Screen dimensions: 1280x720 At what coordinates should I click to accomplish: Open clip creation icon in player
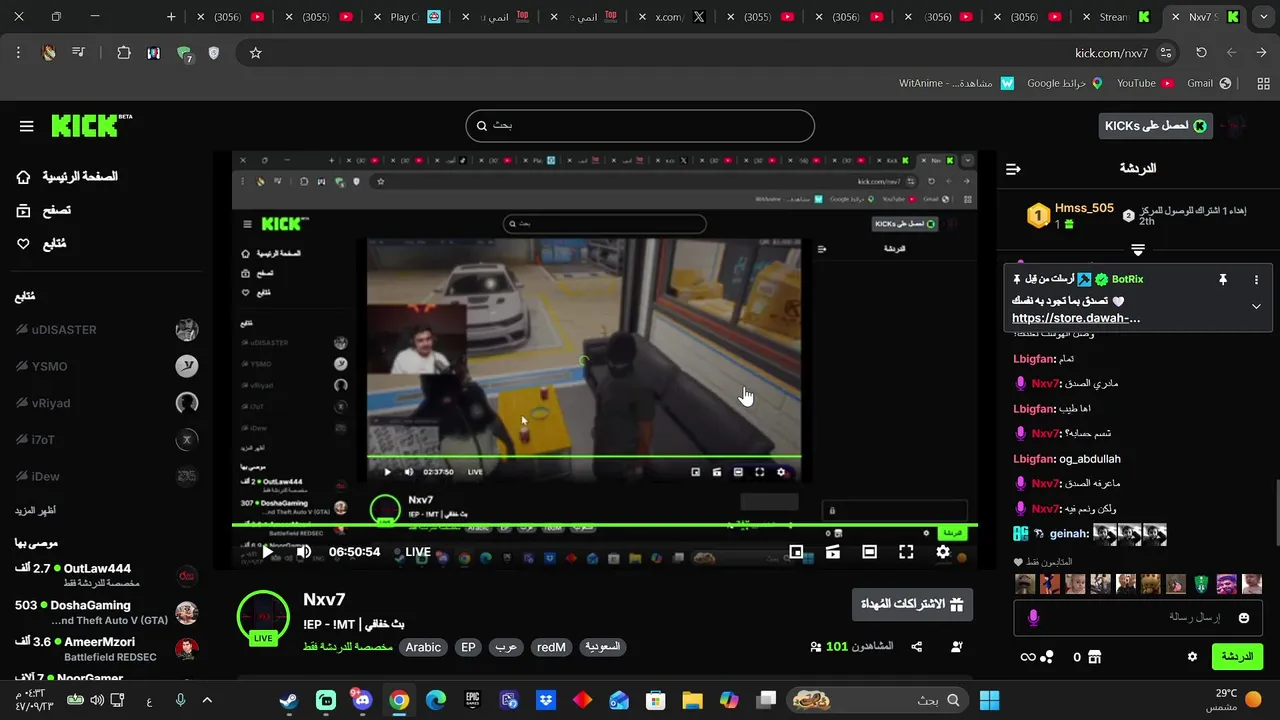833,552
